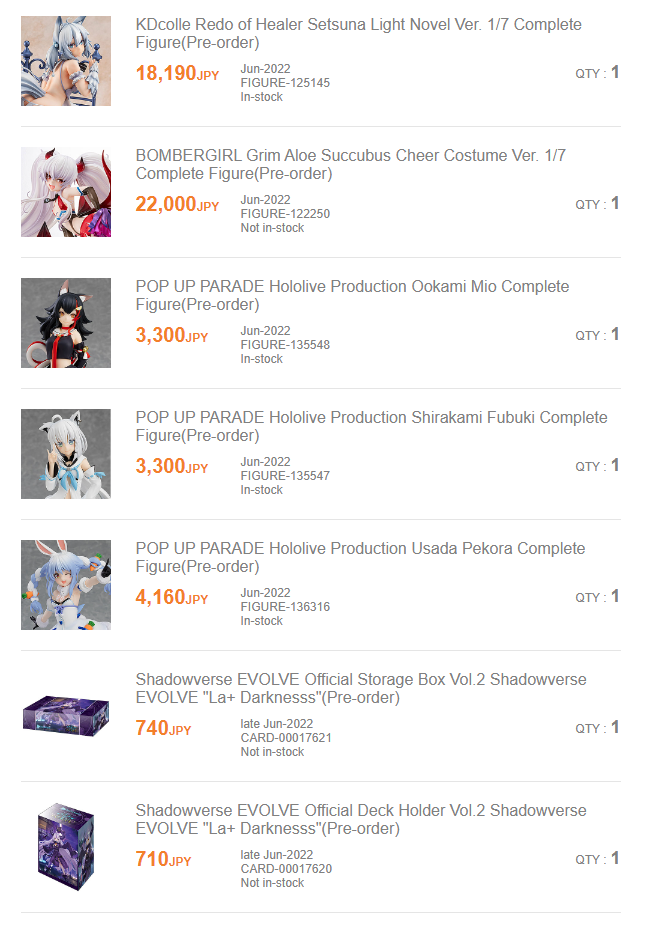Click the Redo of Healer Setsuna figure thumbnail

click(x=66, y=61)
